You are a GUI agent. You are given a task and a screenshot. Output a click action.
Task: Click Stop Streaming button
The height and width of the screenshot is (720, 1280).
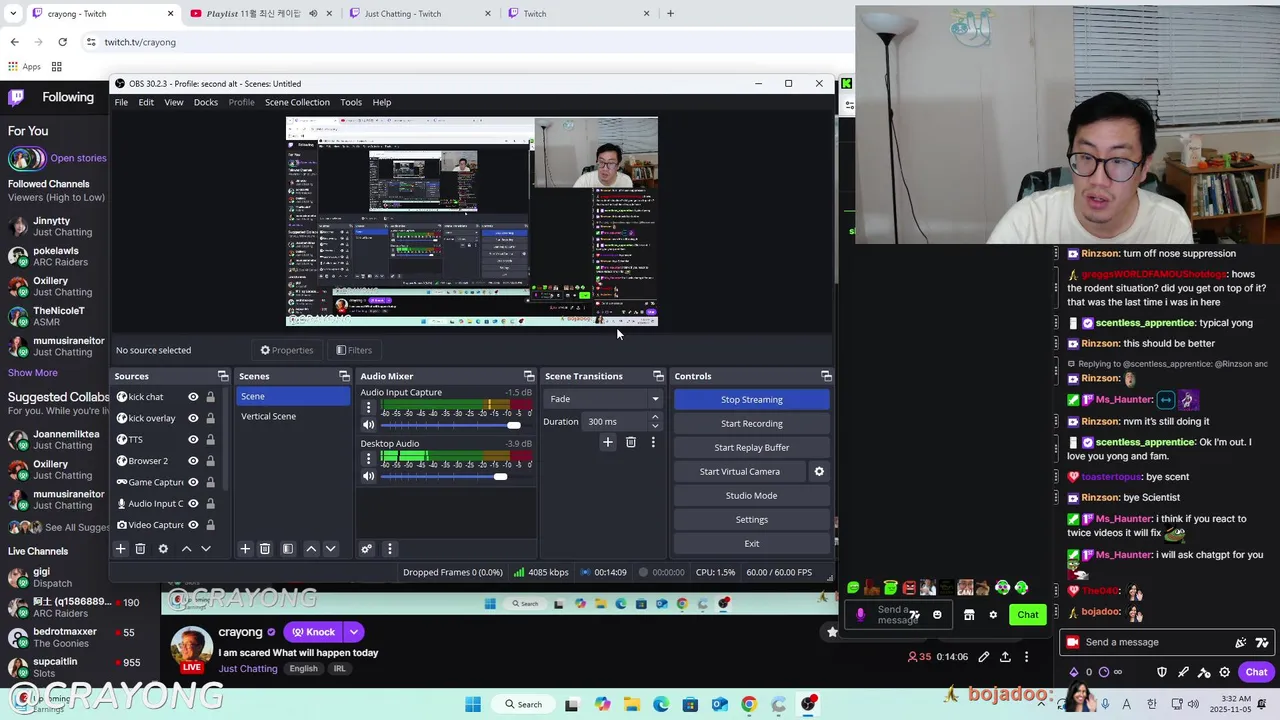(752, 399)
